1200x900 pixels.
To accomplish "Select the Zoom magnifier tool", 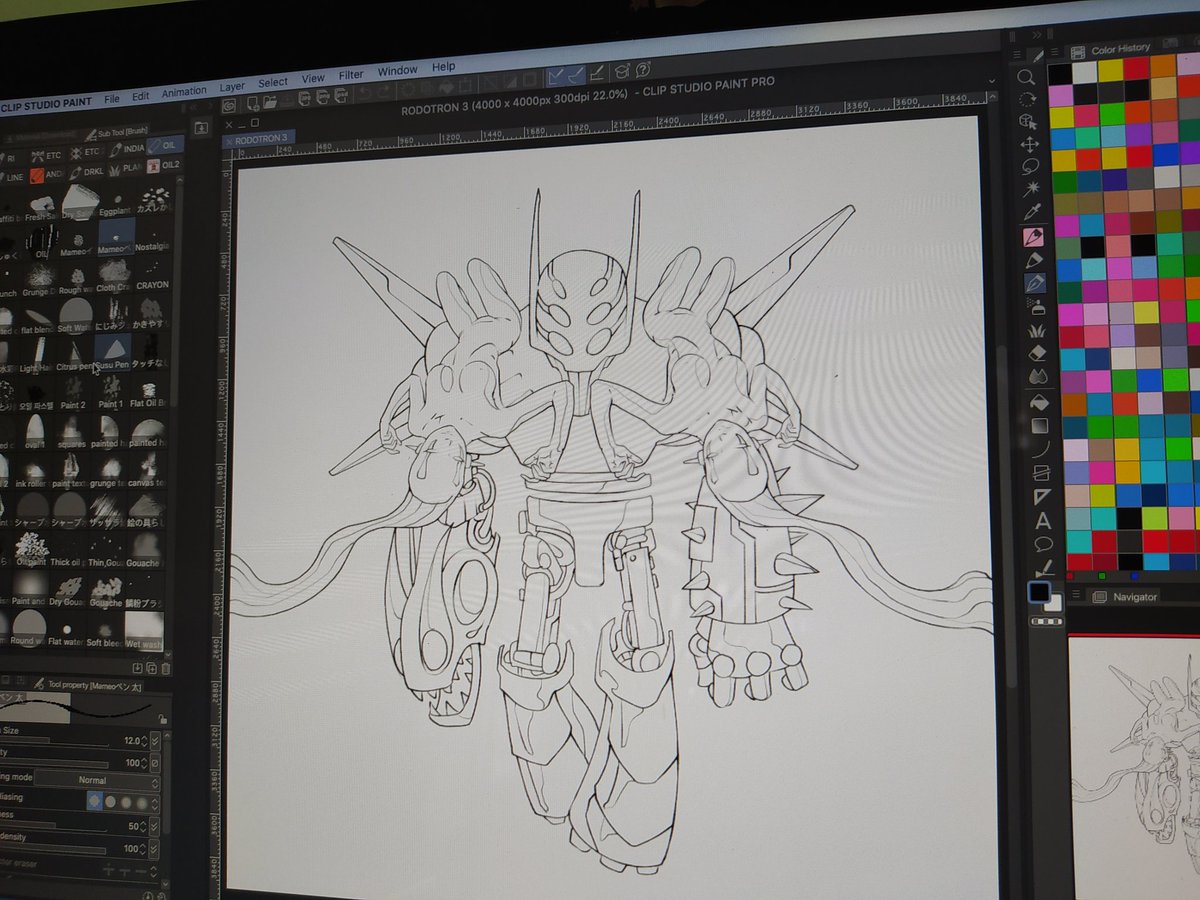I will pyautogui.click(x=1026, y=76).
